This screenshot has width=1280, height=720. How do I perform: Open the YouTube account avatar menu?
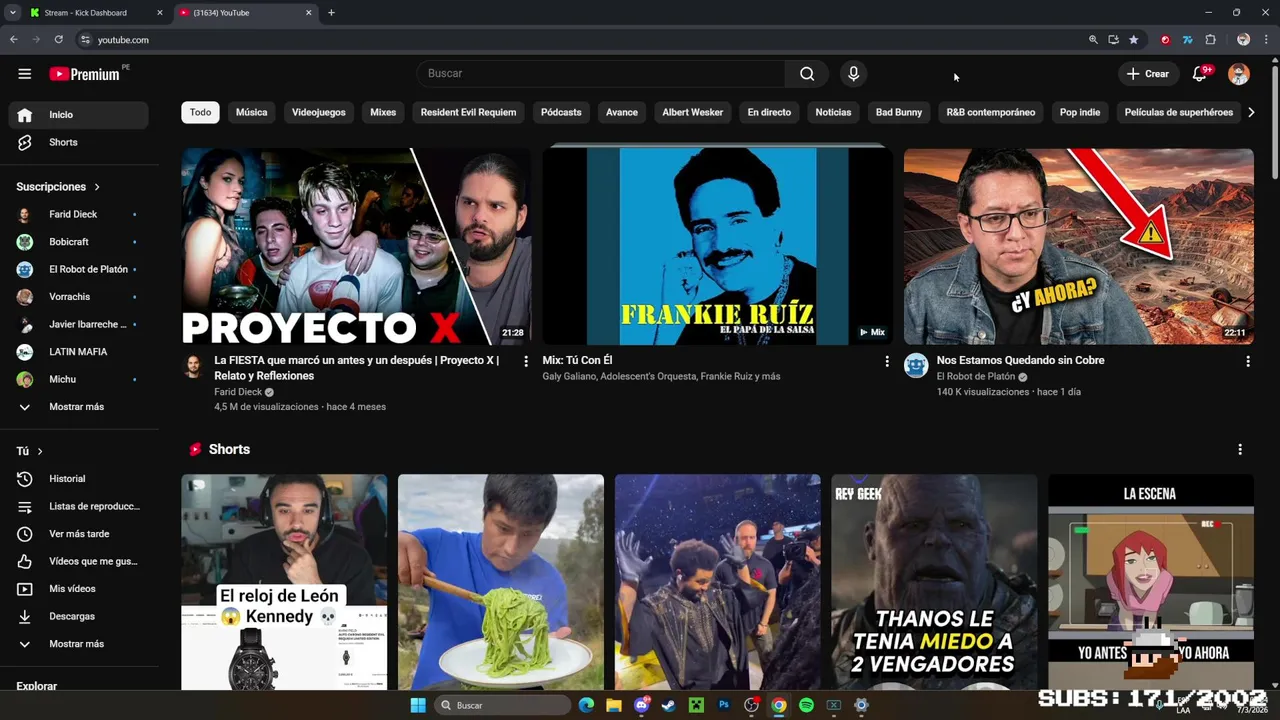1239,74
